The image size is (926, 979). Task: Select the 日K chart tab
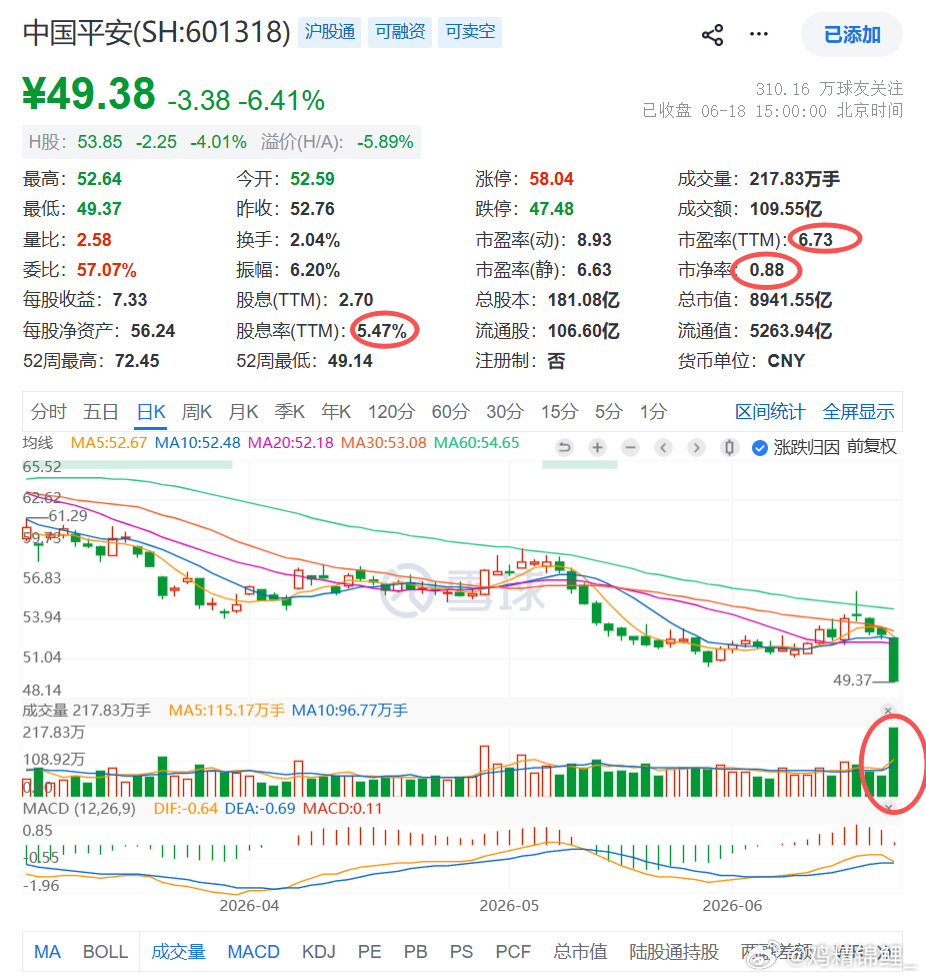pyautogui.click(x=151, y=412)
